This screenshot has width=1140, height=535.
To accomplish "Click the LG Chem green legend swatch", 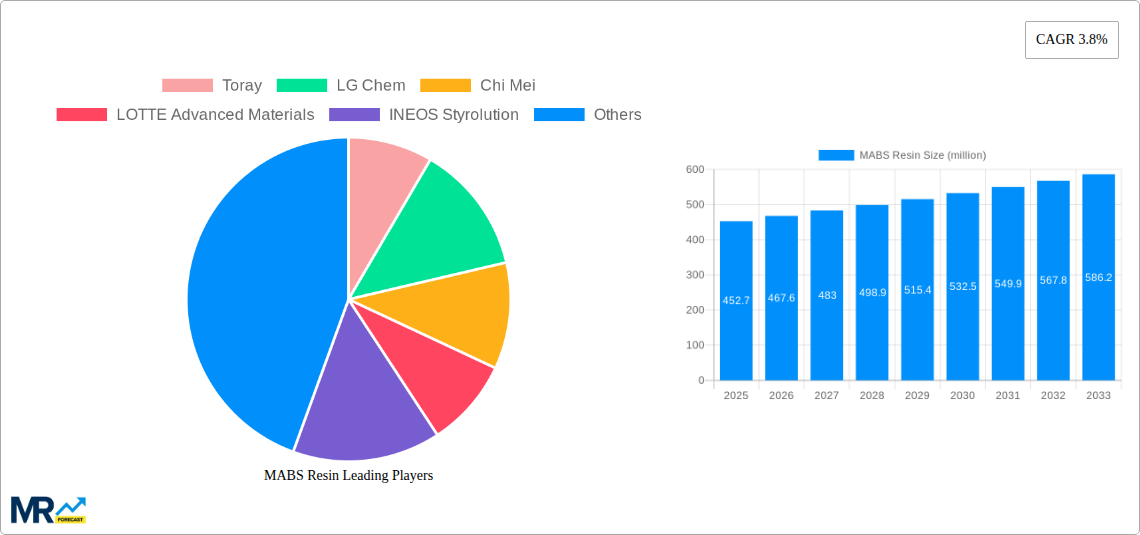I will click(x=302, y=85).
